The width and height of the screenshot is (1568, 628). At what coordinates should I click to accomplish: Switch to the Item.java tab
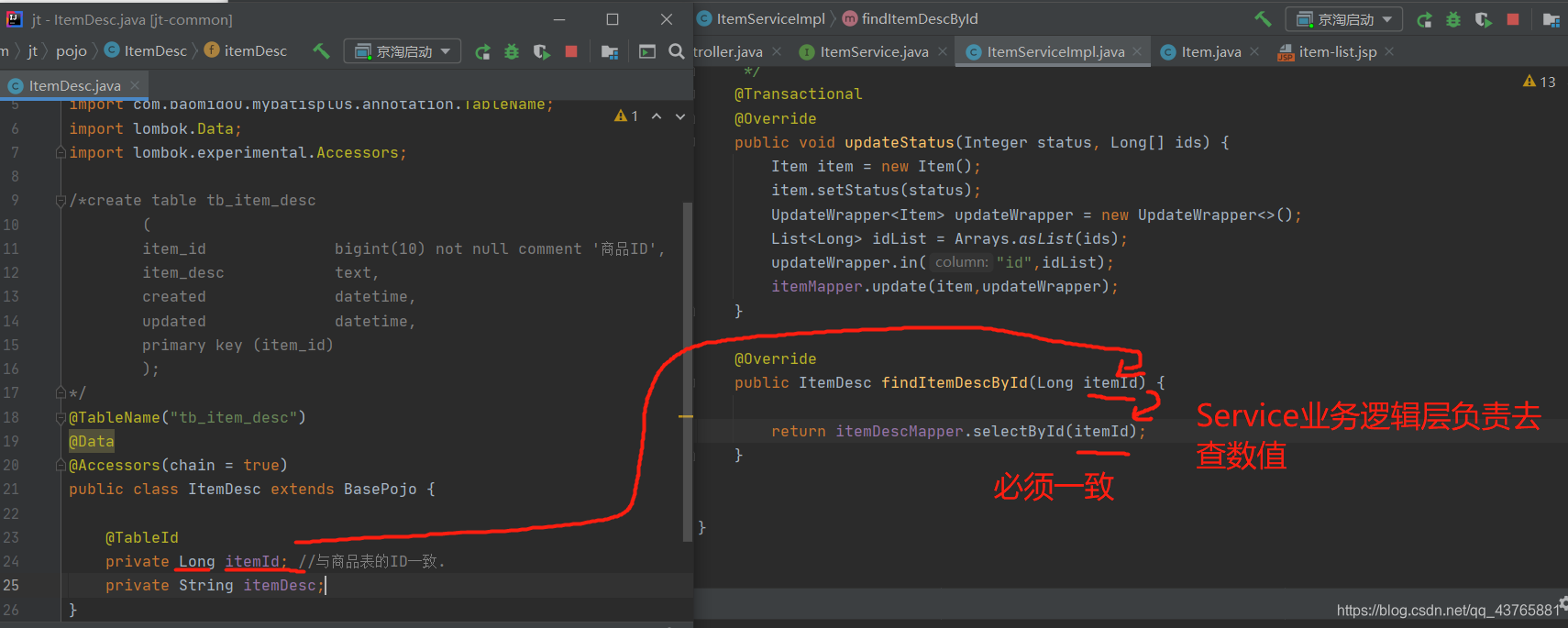tap(1211, 52)
